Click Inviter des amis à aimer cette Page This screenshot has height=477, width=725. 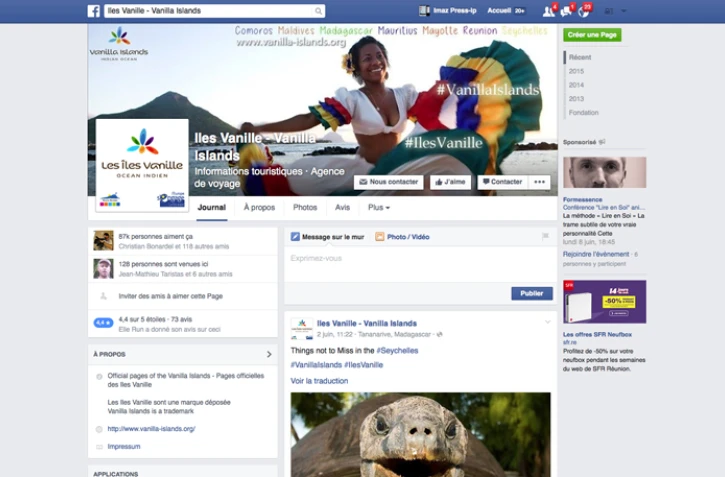(x=171, y=296)
